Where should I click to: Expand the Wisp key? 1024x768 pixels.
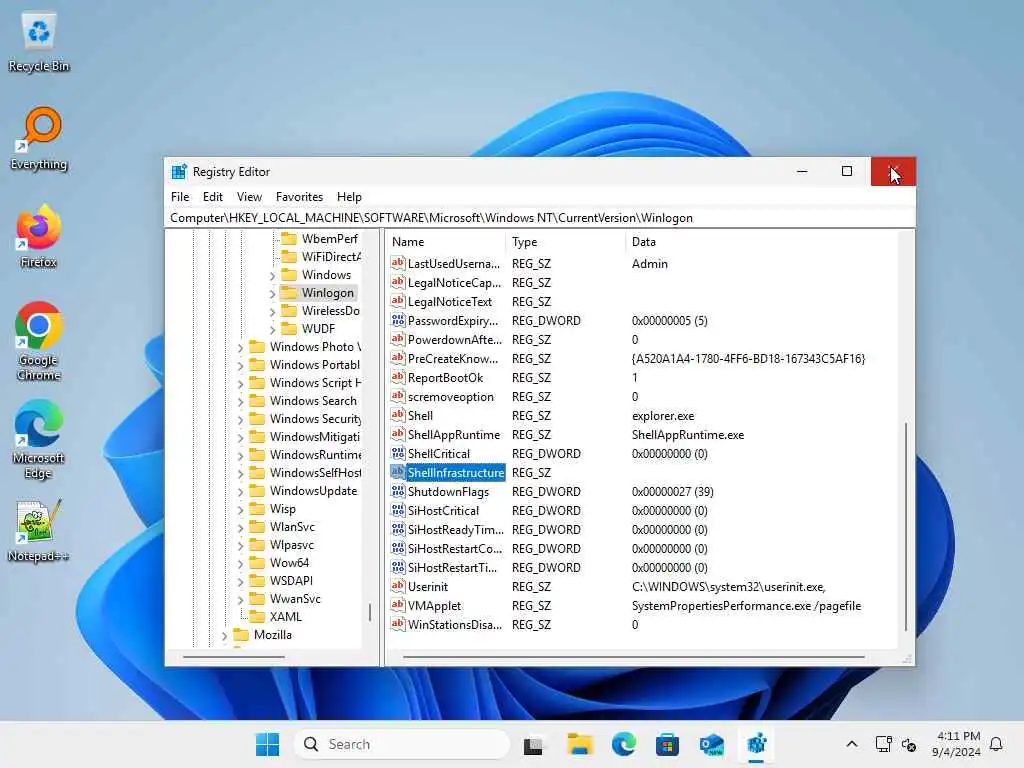click(x=240, y=509)
